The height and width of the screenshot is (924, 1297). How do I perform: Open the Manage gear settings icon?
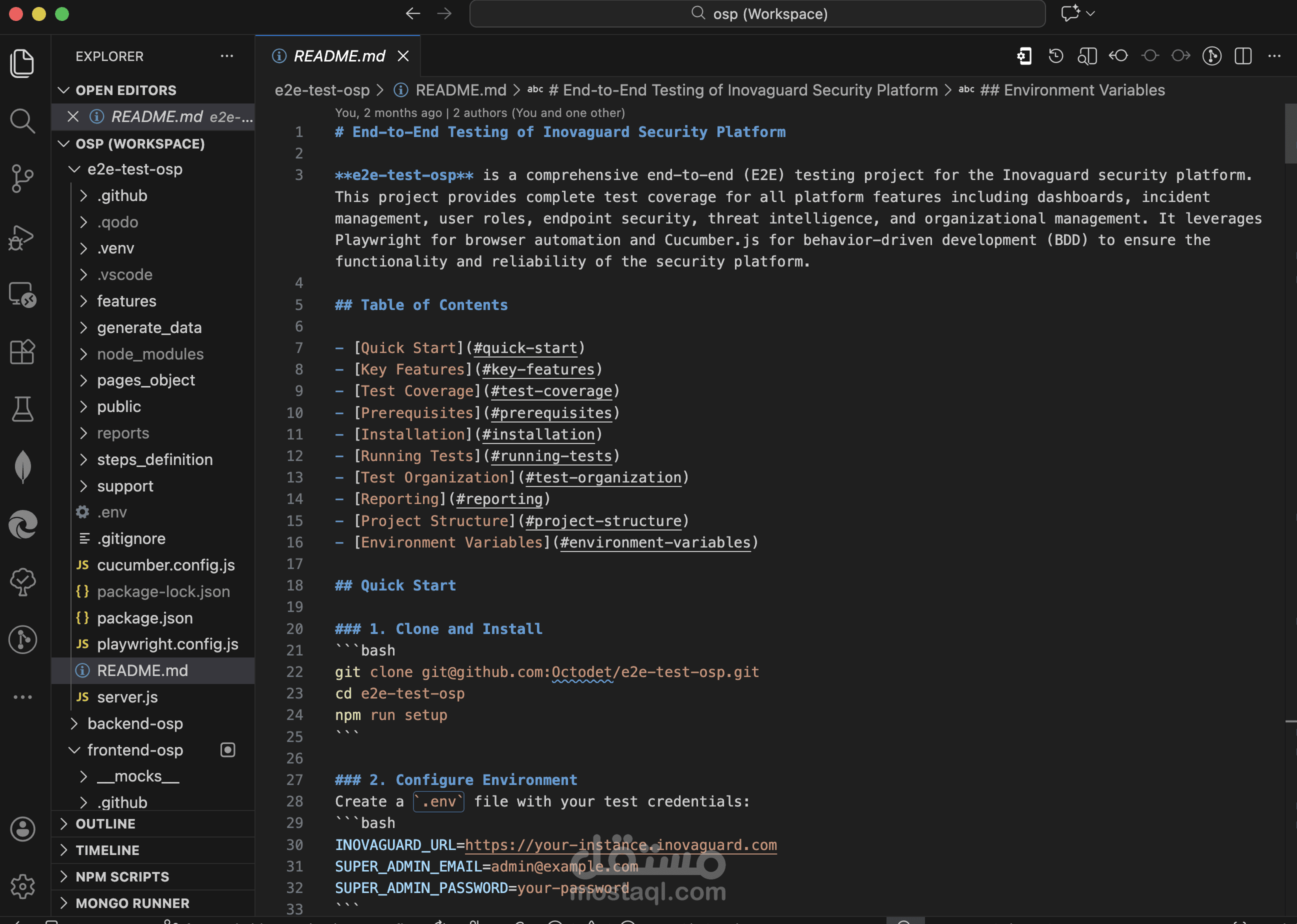22,886
